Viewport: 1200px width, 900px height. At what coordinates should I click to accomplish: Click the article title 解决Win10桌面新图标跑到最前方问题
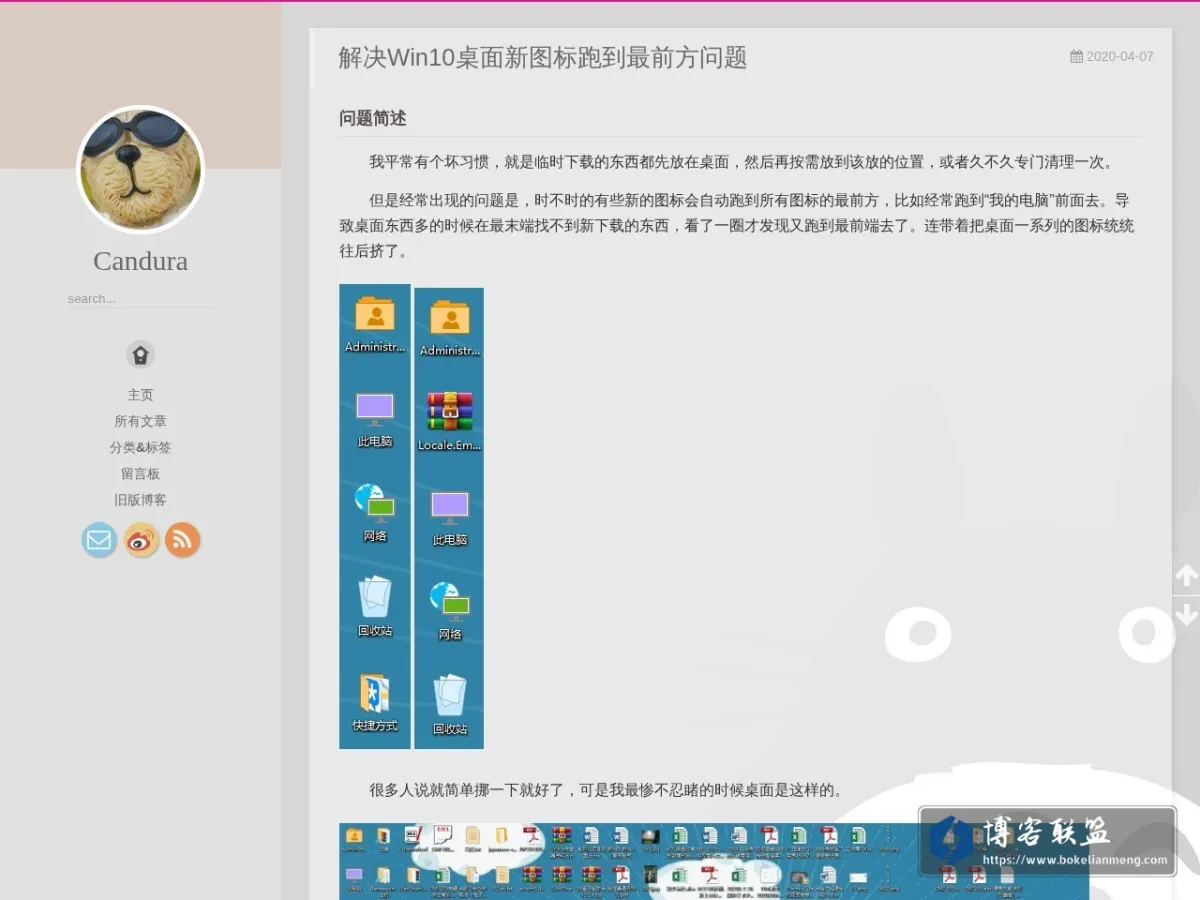click(x=543, y=58)
